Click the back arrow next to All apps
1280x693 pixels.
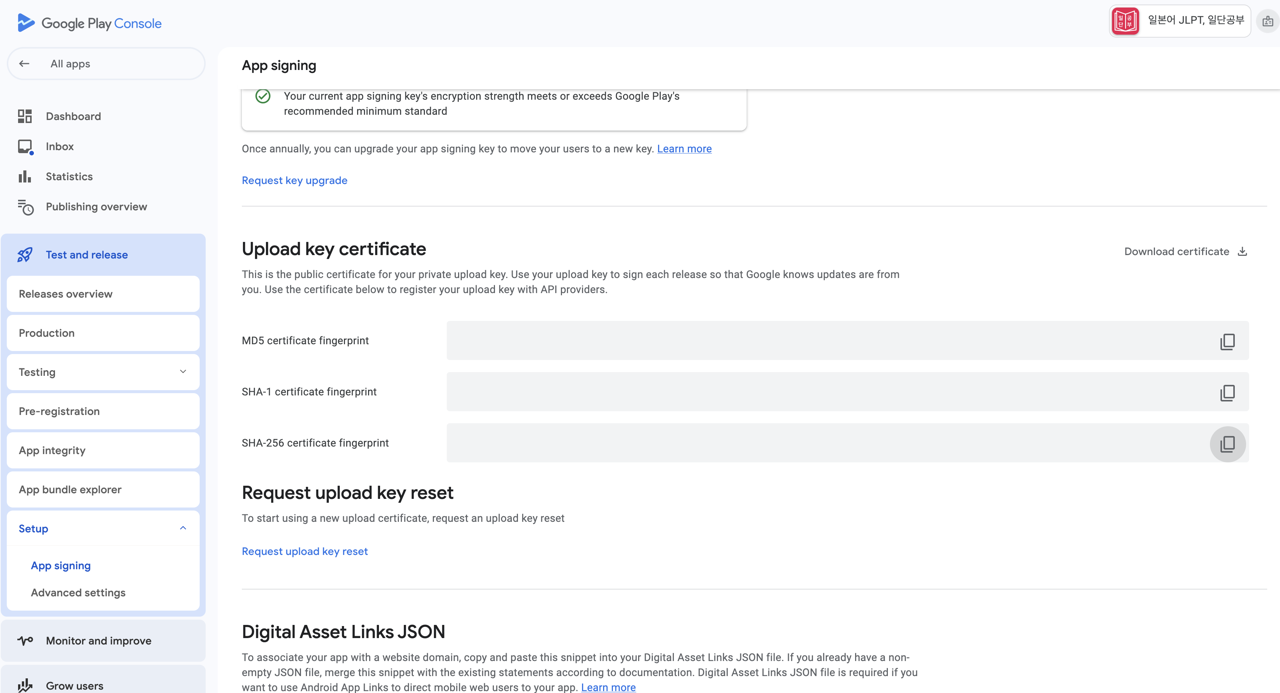[x=23, y=63]
